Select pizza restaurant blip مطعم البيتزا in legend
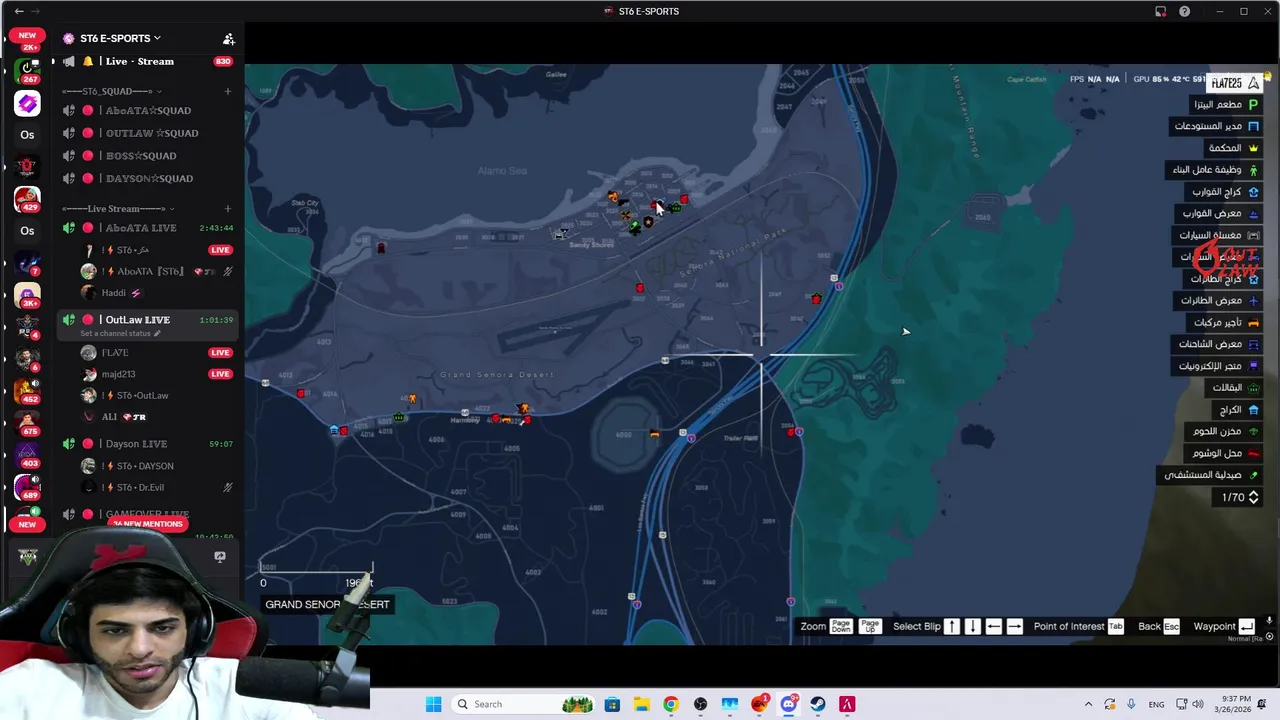This screenshot has height=720, width=1280. click(1225, 105)
